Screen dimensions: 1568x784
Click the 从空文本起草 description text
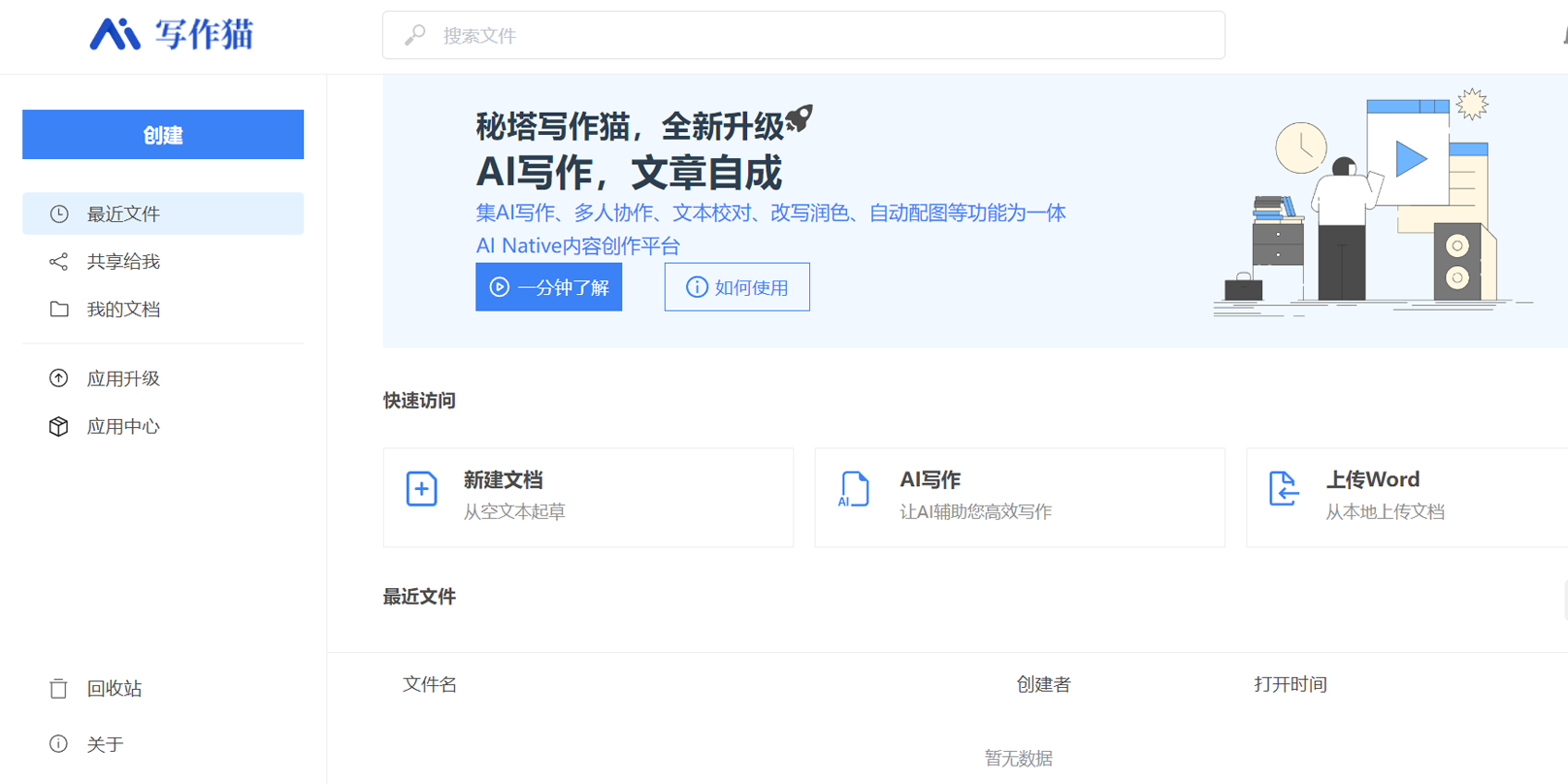514,512
